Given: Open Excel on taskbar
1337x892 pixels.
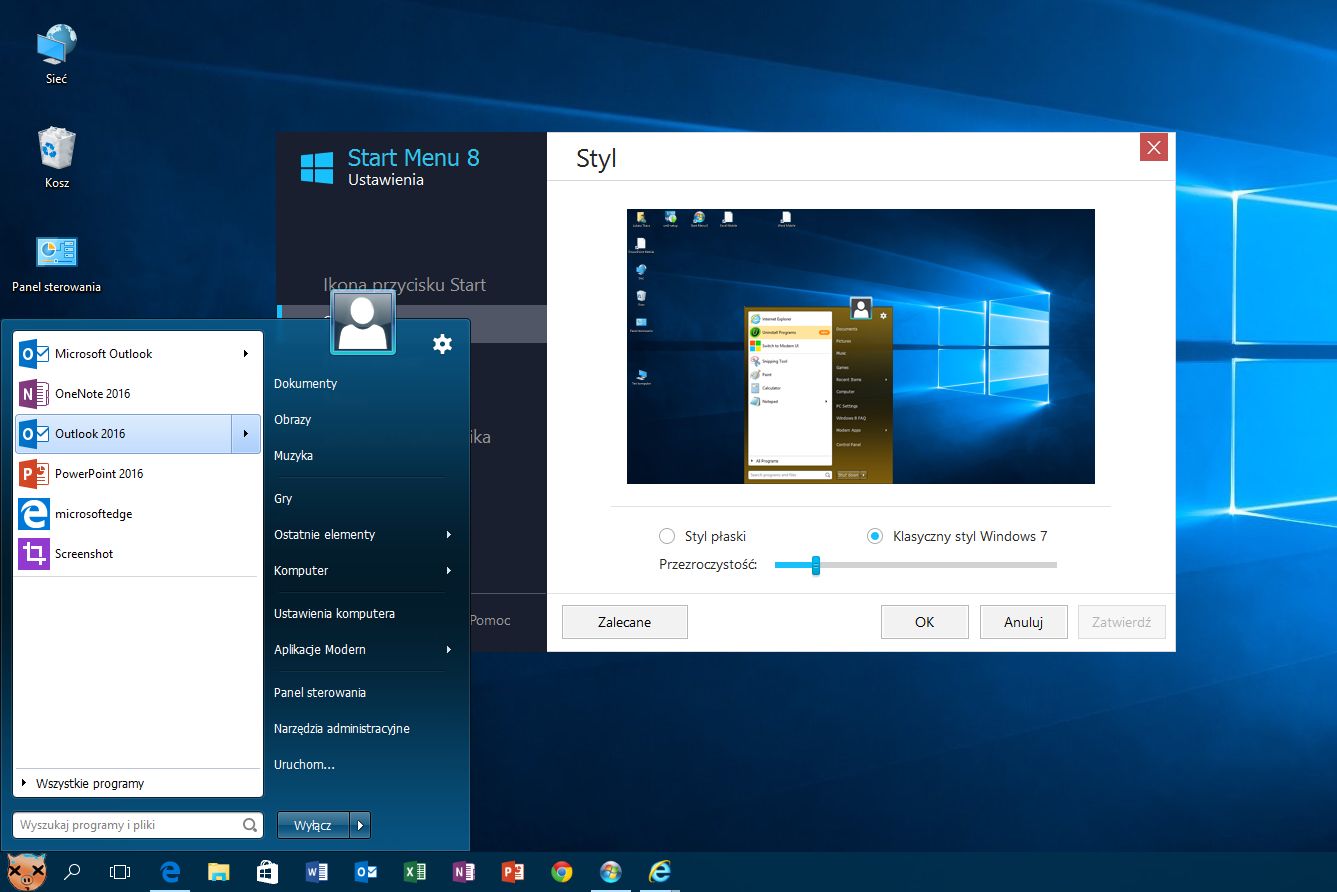Looking at the screenshot, I should pyautogui.click(x=414, y=872).
